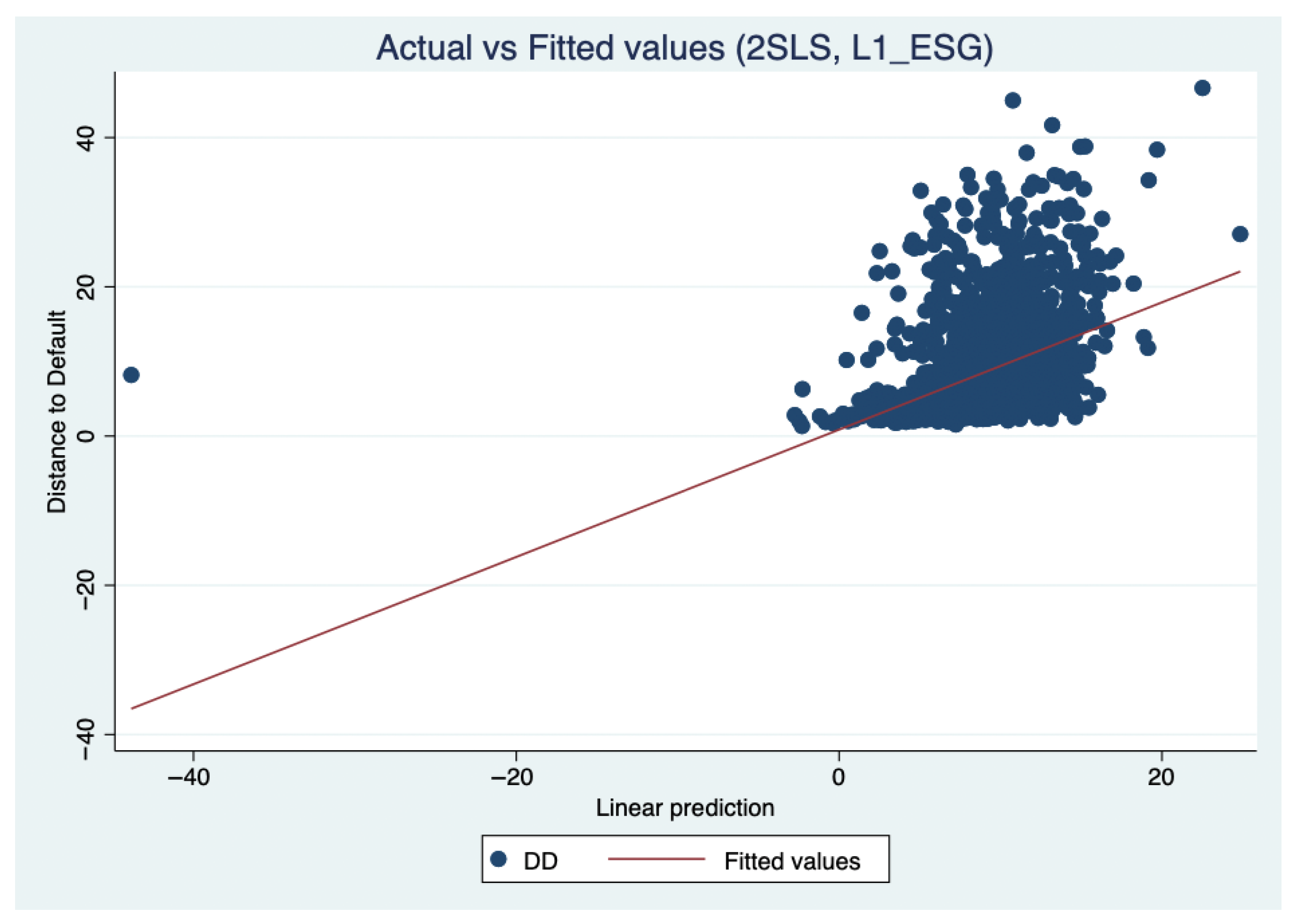Select the highest data point at top right

pyautogui.click(x=1202, y=88)
